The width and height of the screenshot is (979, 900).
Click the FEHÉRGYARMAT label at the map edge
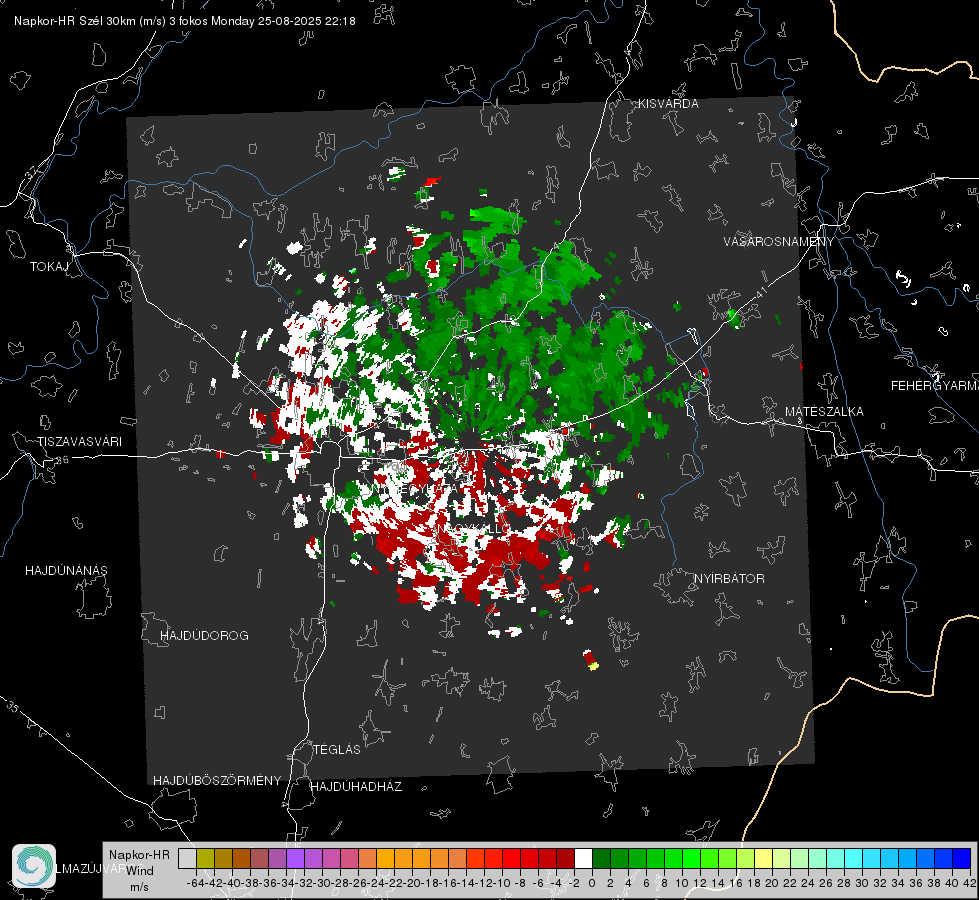pos(935,386)
